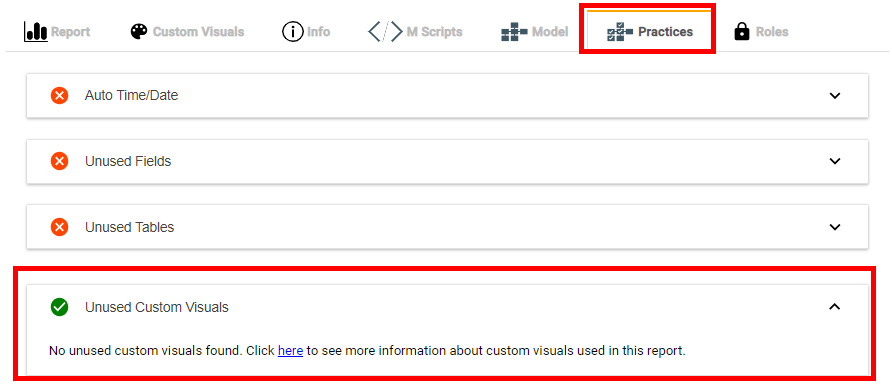Follow the 'here' custom visuals link
This screenshot has height=384, width=892.
coord(290,351)
